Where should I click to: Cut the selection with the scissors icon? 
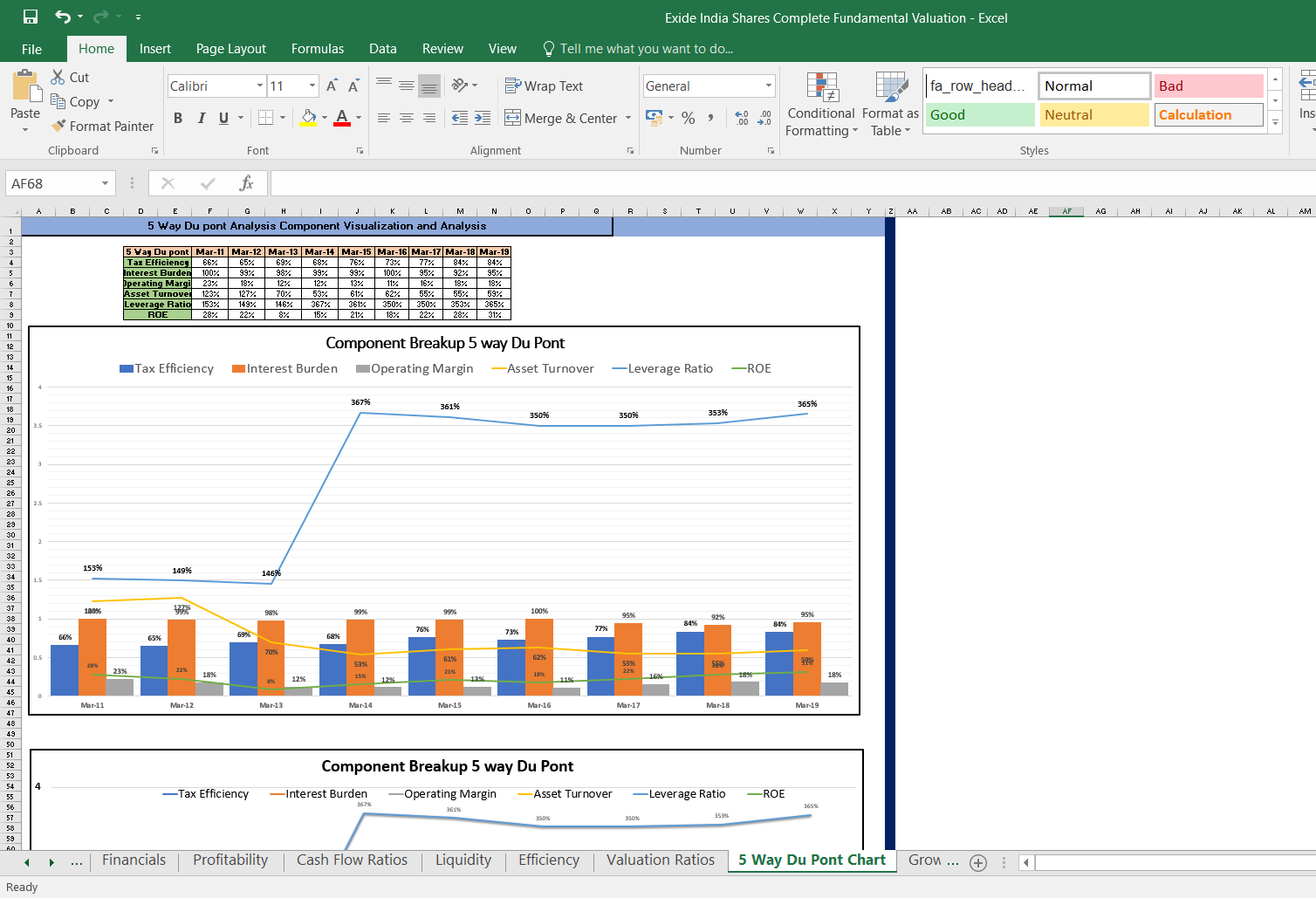pyautogui.click(x=58, y=77)
